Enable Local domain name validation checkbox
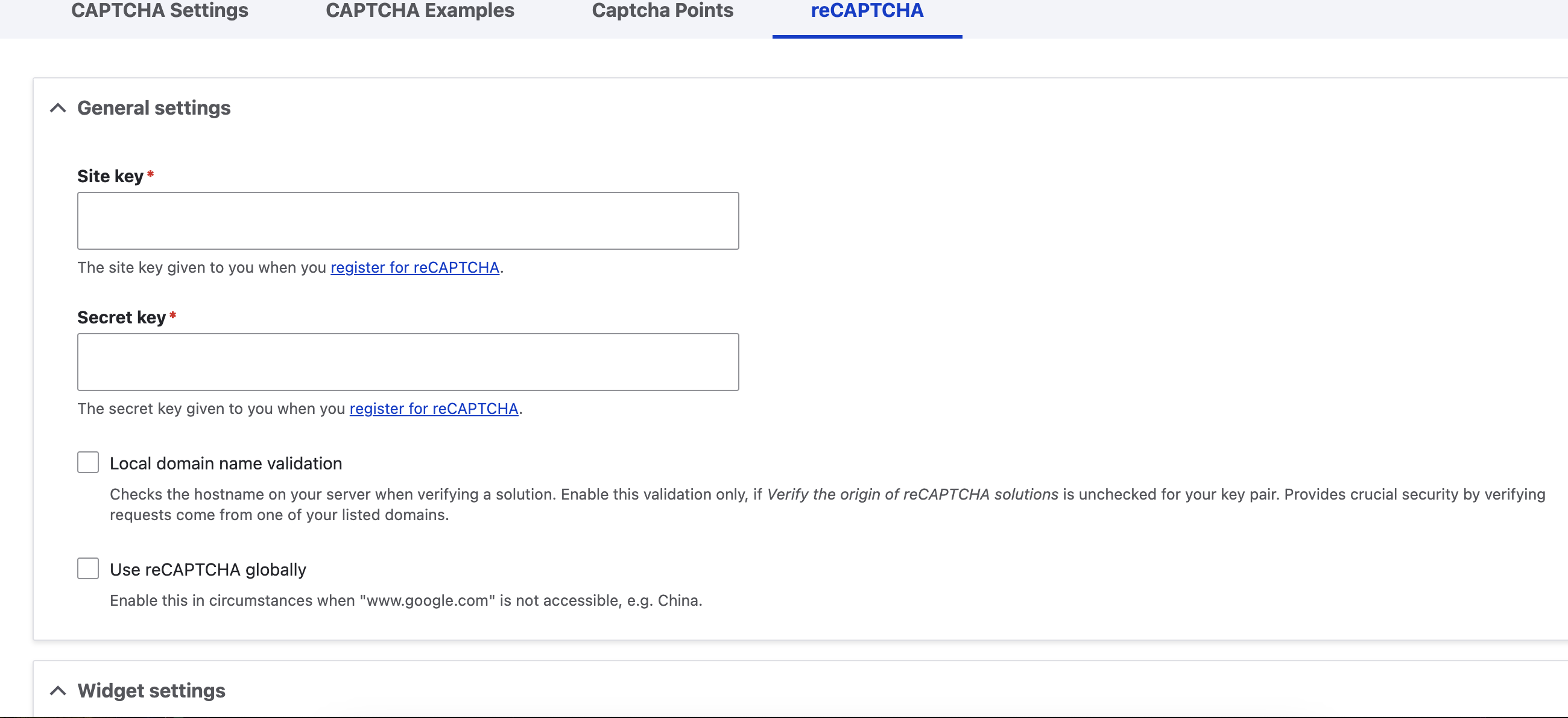This screenshot has width=1568, height=718. coord(88,462)
